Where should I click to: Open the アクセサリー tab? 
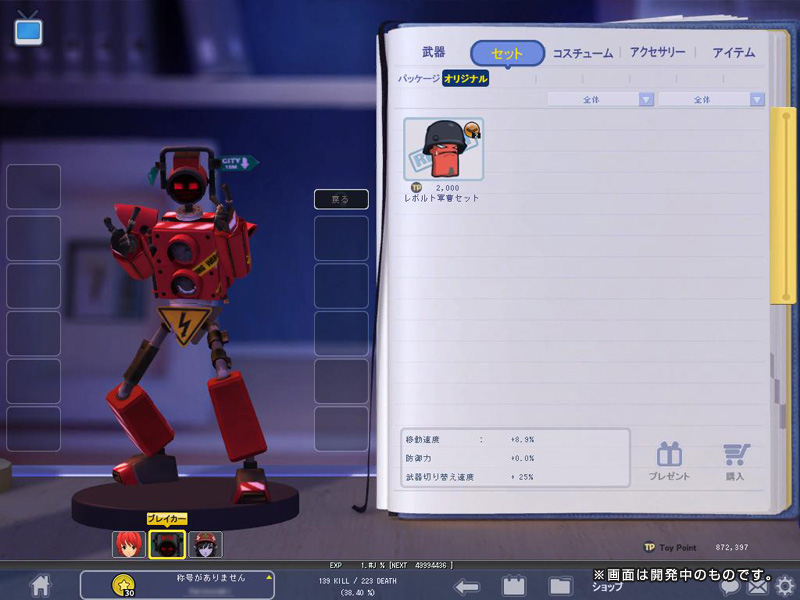coord(657,52)
